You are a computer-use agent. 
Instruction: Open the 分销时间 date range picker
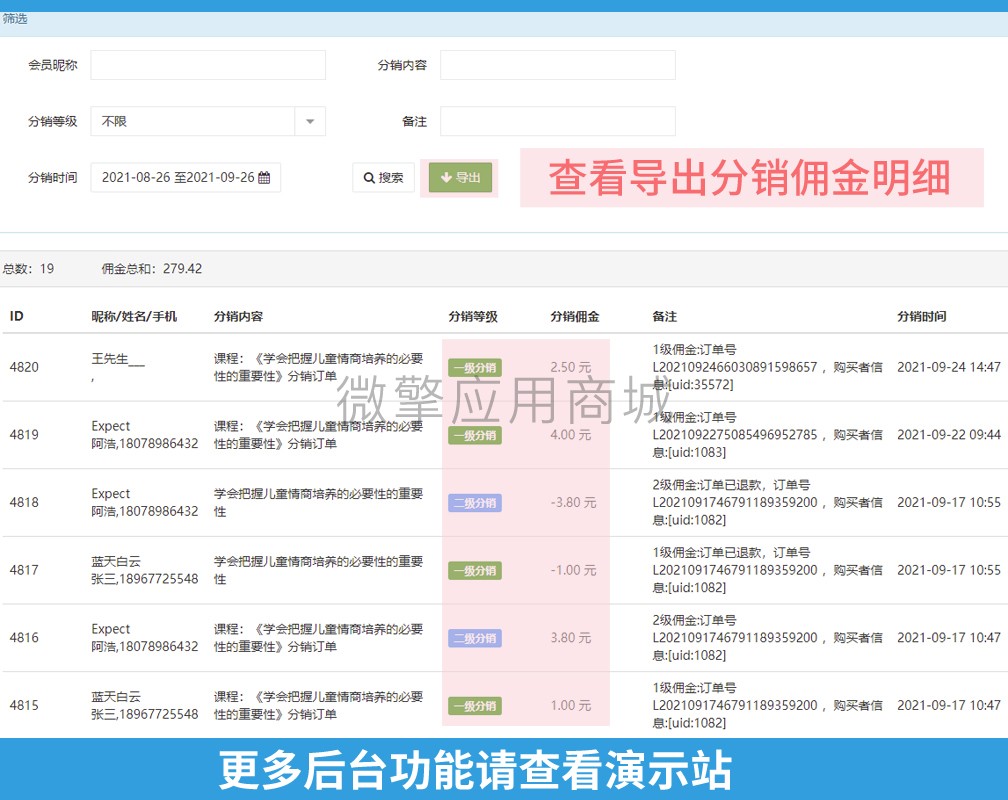pos(185,177)
